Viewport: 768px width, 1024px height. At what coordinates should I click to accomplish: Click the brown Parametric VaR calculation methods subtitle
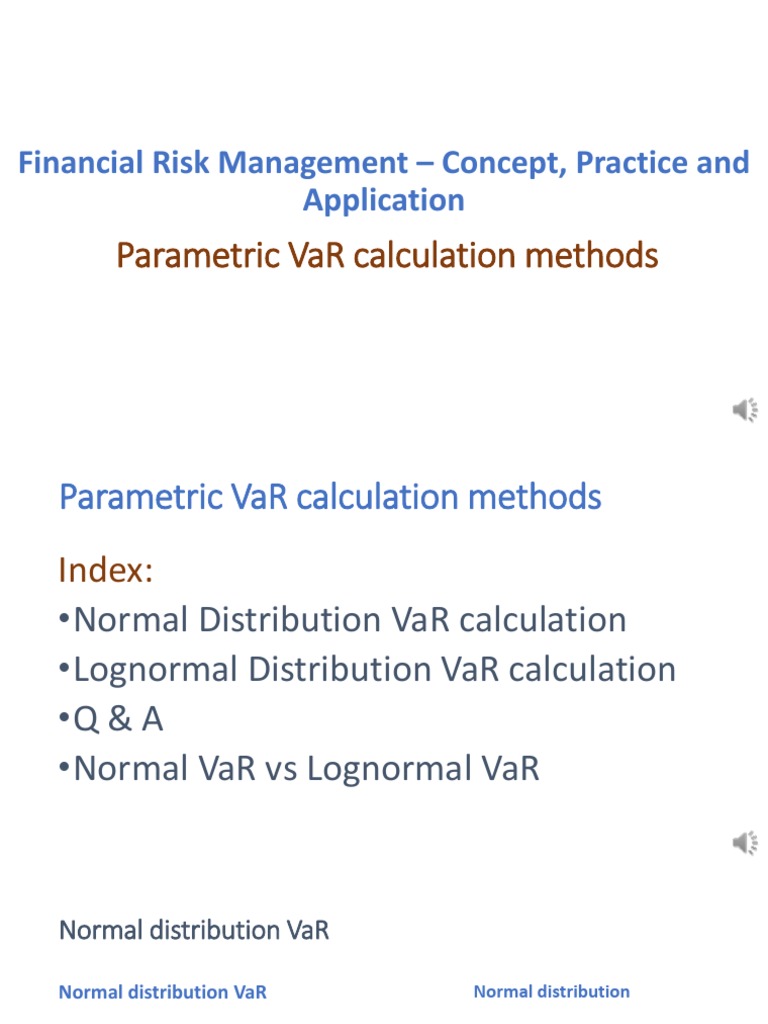click(x=387, y=255)
